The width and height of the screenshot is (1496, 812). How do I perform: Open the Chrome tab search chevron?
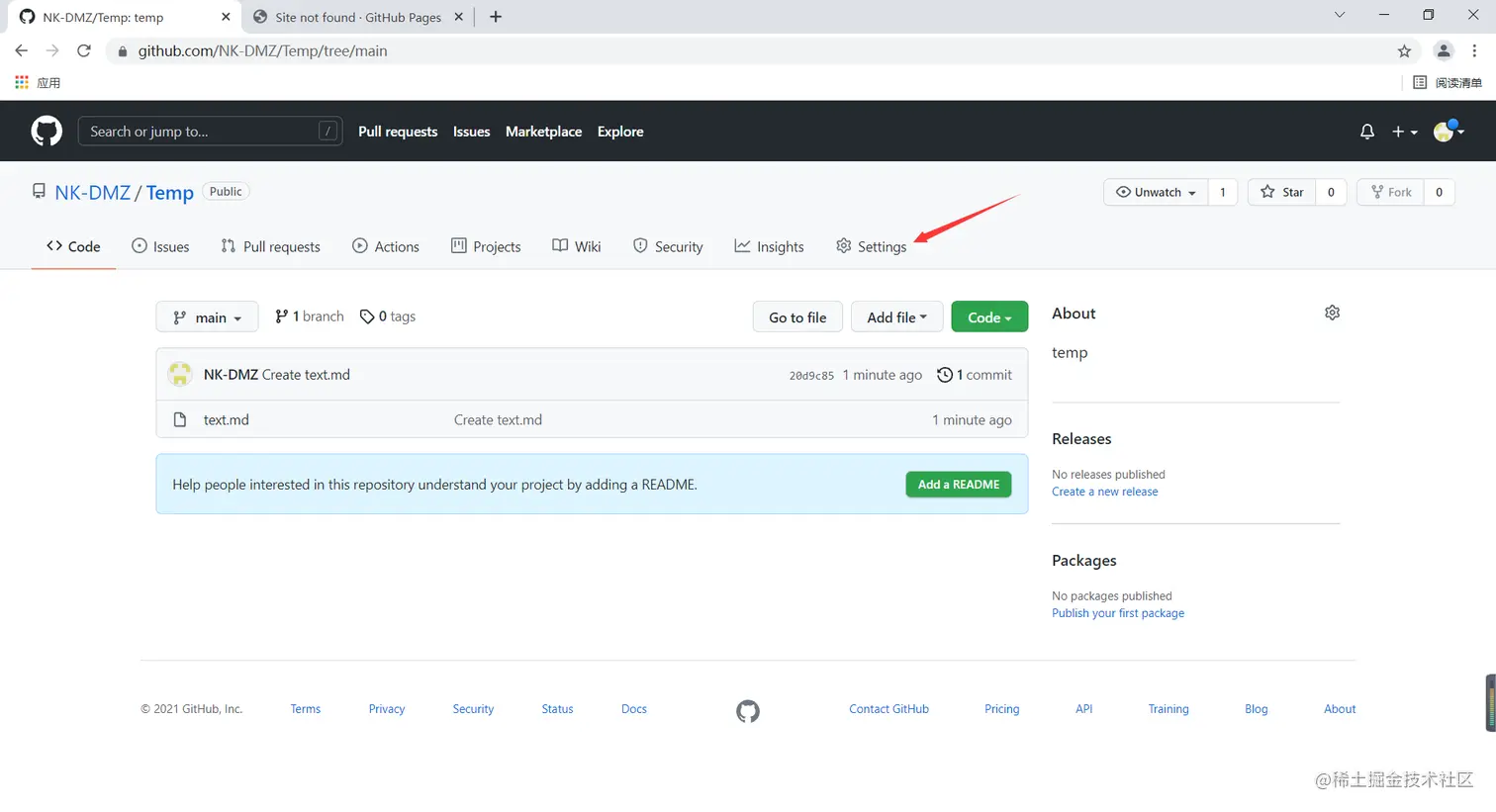1340,15
